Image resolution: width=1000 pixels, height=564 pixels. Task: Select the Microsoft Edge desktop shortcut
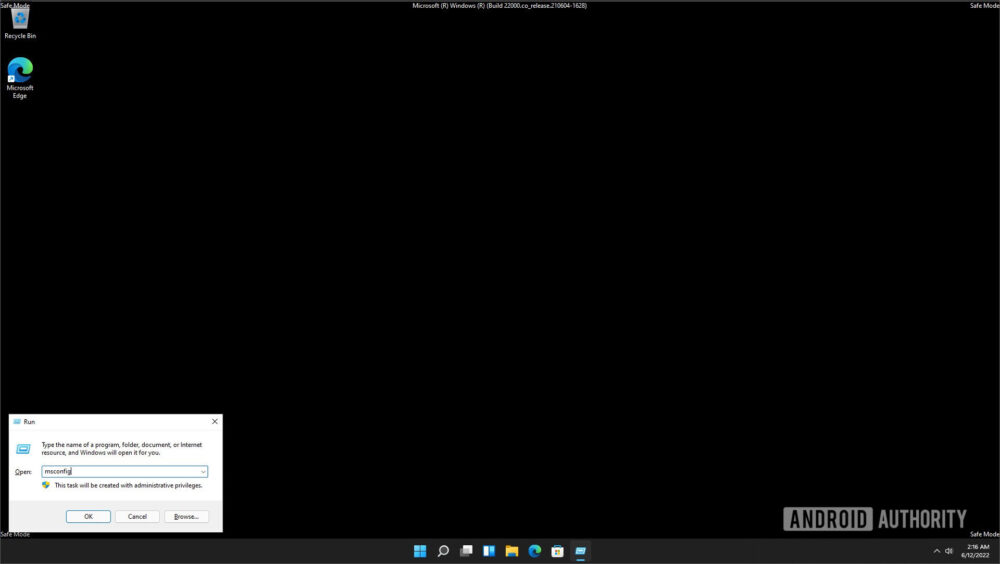coord(20,76)
